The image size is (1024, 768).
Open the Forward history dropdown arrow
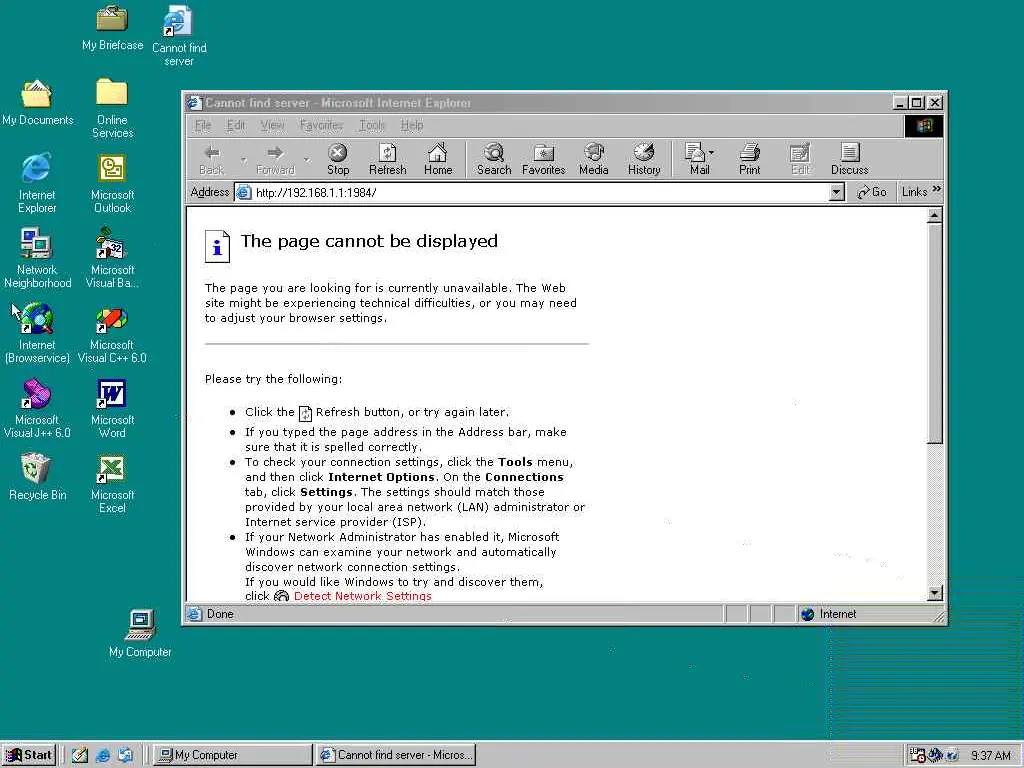(307, 160)
